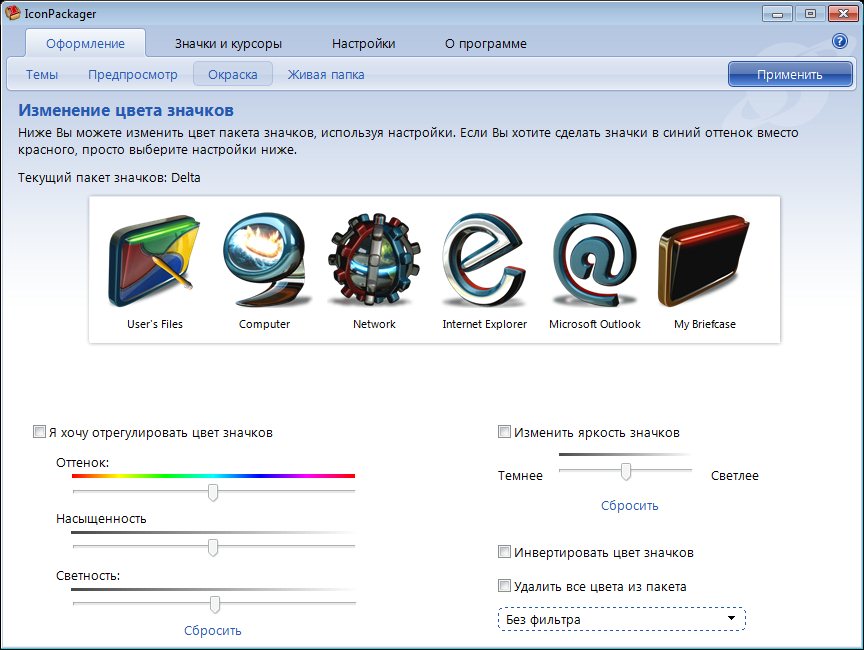864x650 pixels.
Task: Open the 'Настройки' tab
Action: pos(363,44)
